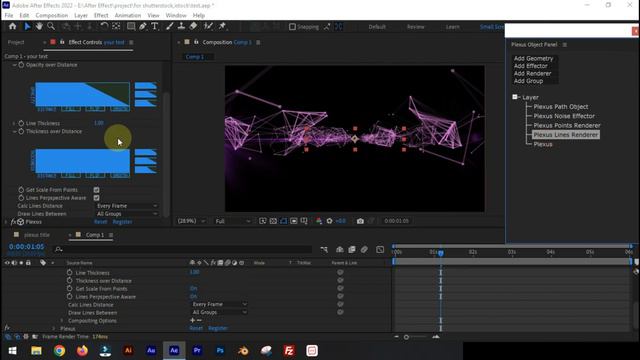Open Premiere Pro from the taskbar
Screen dimensions: 640x360
[x=197, y=351]
